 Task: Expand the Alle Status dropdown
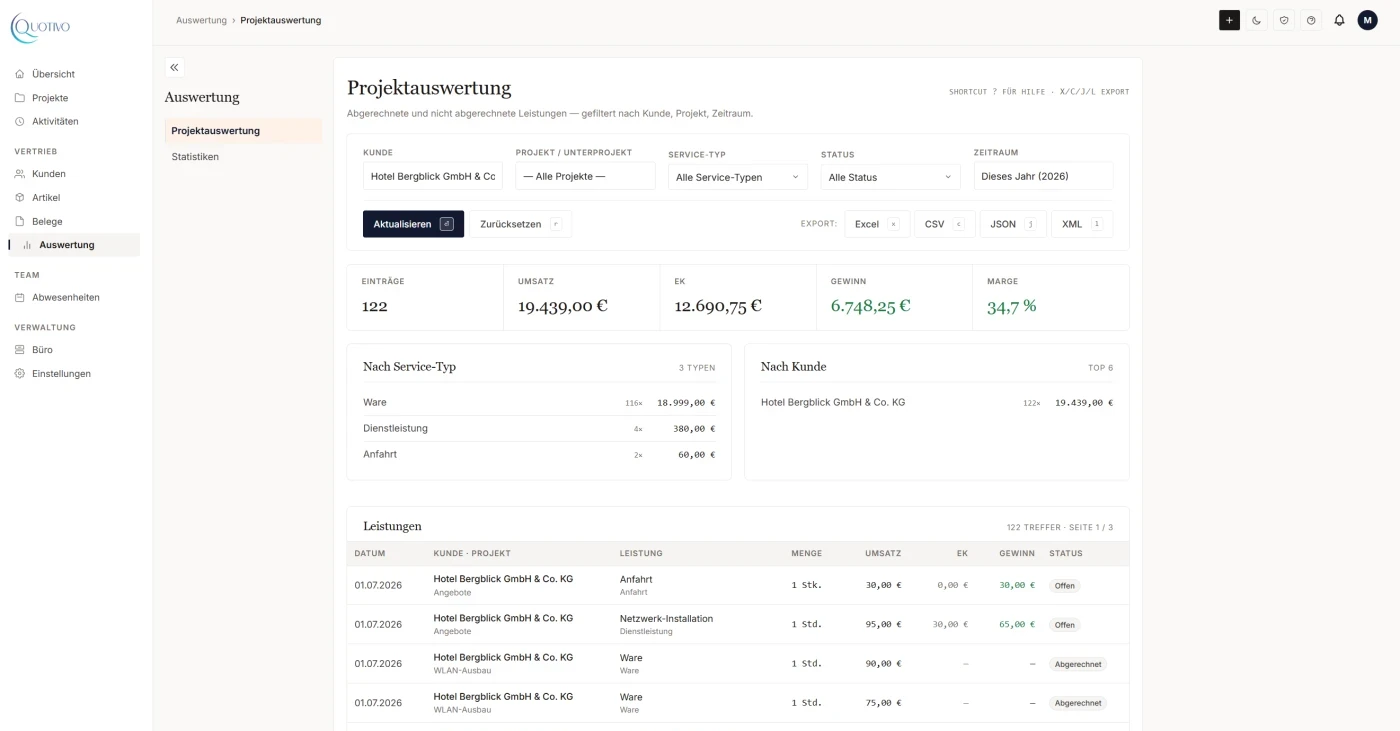890,177
